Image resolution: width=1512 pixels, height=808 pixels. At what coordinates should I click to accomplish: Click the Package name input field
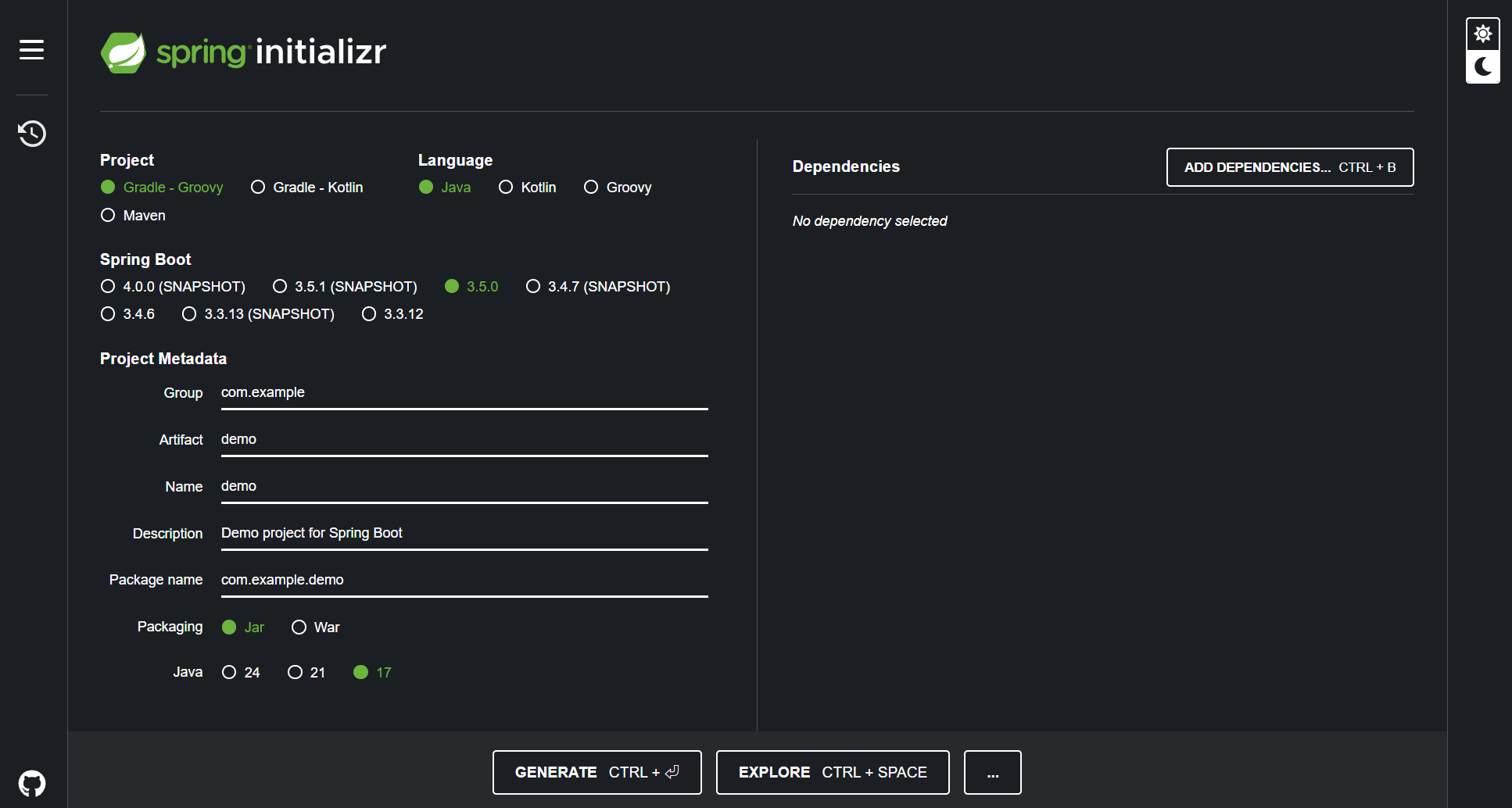click(464, 581)
